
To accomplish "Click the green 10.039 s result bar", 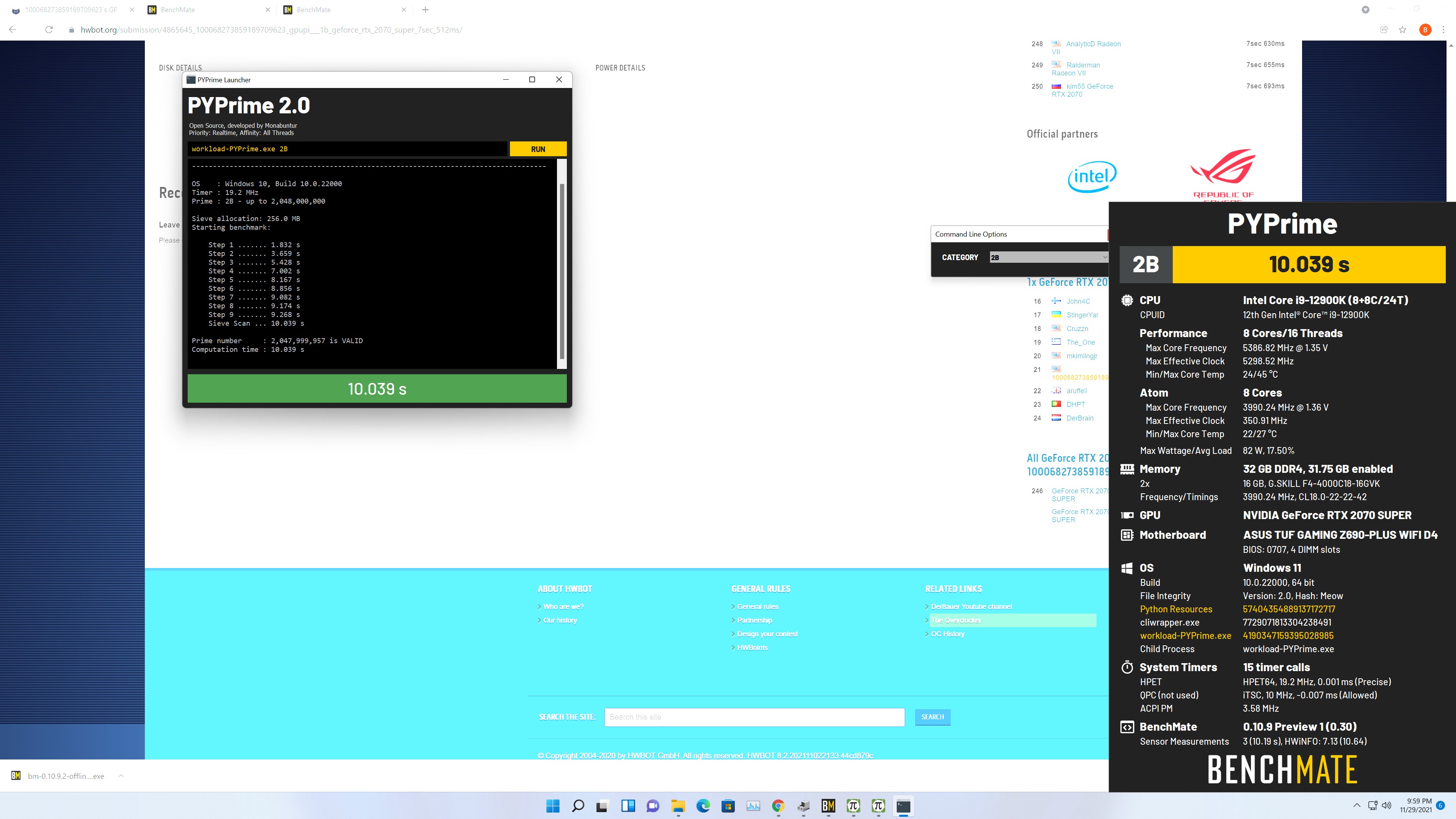I will coord(377,388).
